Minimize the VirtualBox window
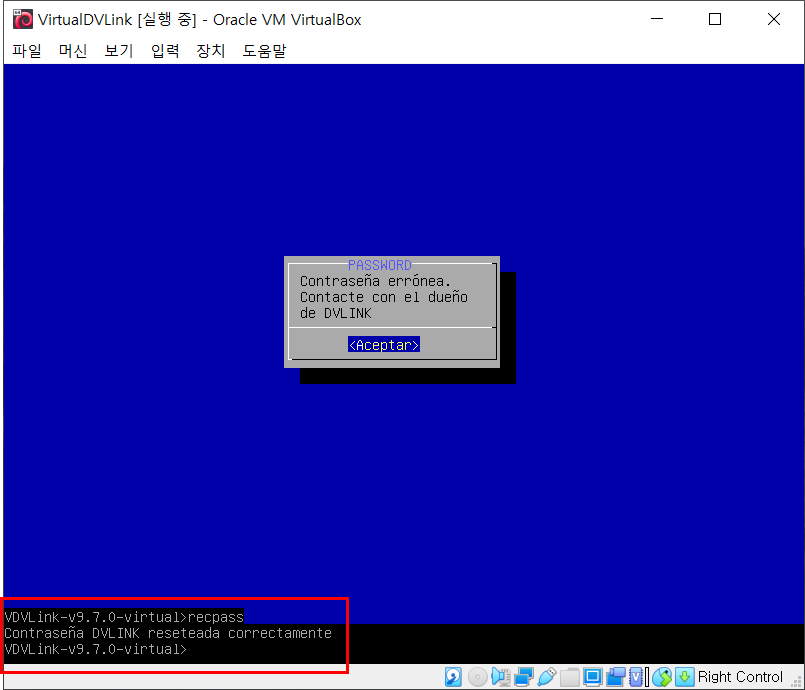This screenshot has height=690, width=805. (x=657, y=19)
